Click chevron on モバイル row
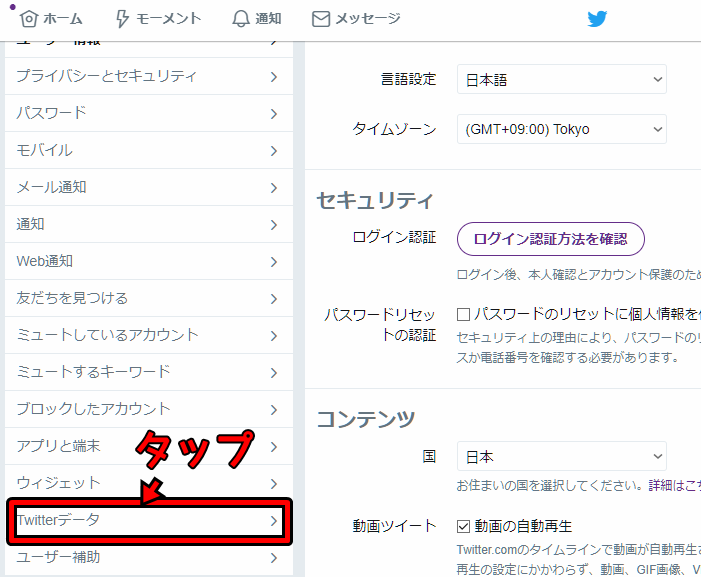 click(x=274, y=151)
